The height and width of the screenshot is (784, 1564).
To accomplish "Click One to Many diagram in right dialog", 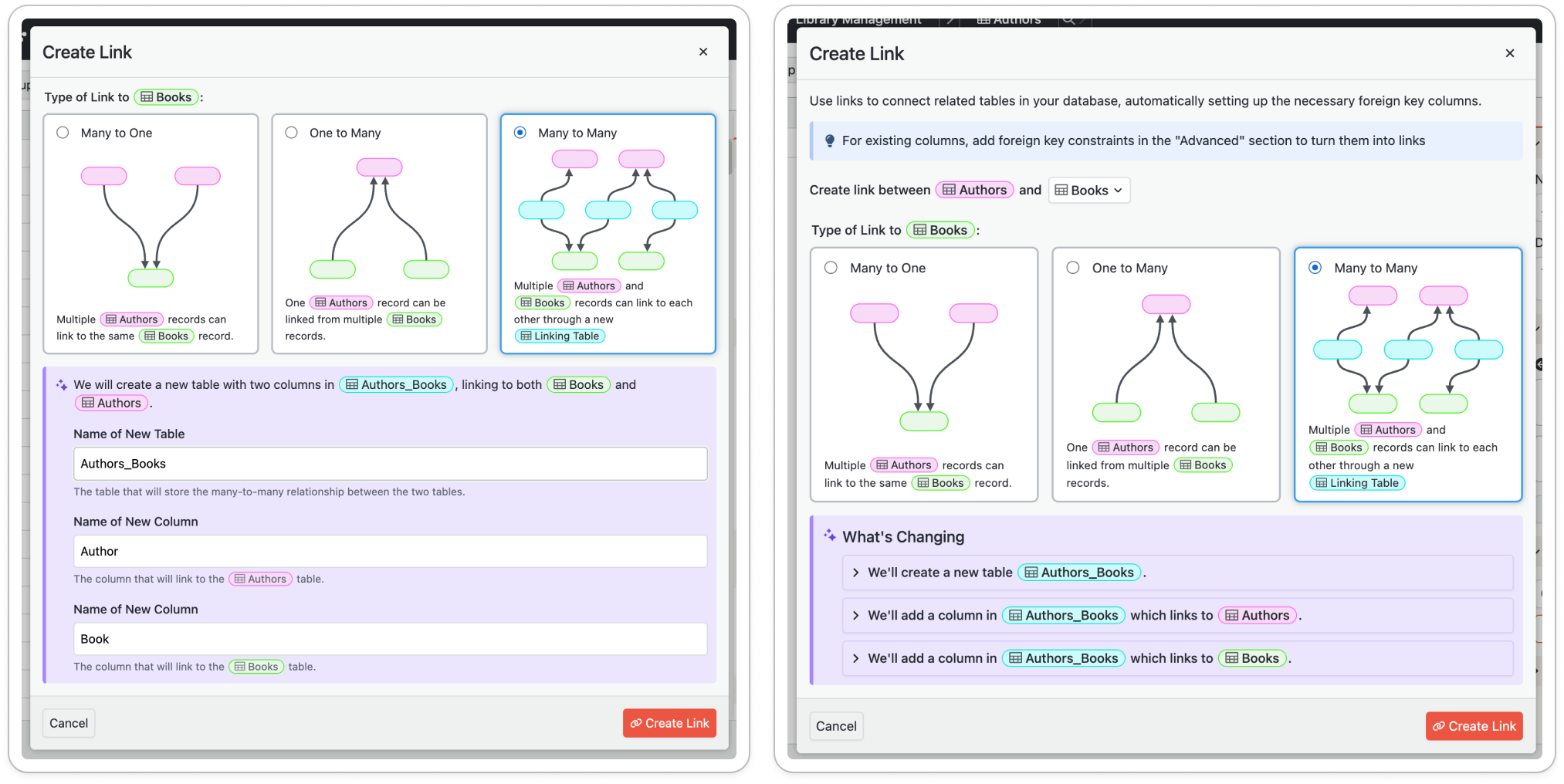I will (x=1166, y=358).
